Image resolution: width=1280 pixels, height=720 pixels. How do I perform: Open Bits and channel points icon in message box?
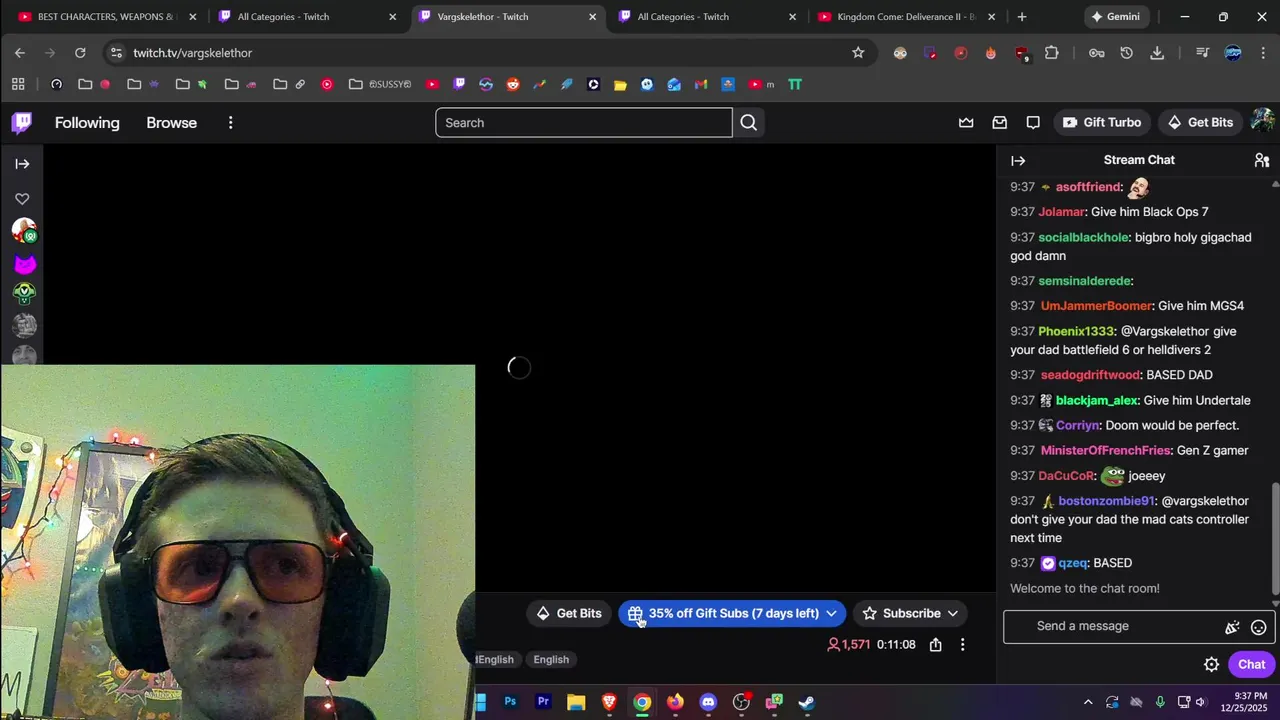point(1232,627)
